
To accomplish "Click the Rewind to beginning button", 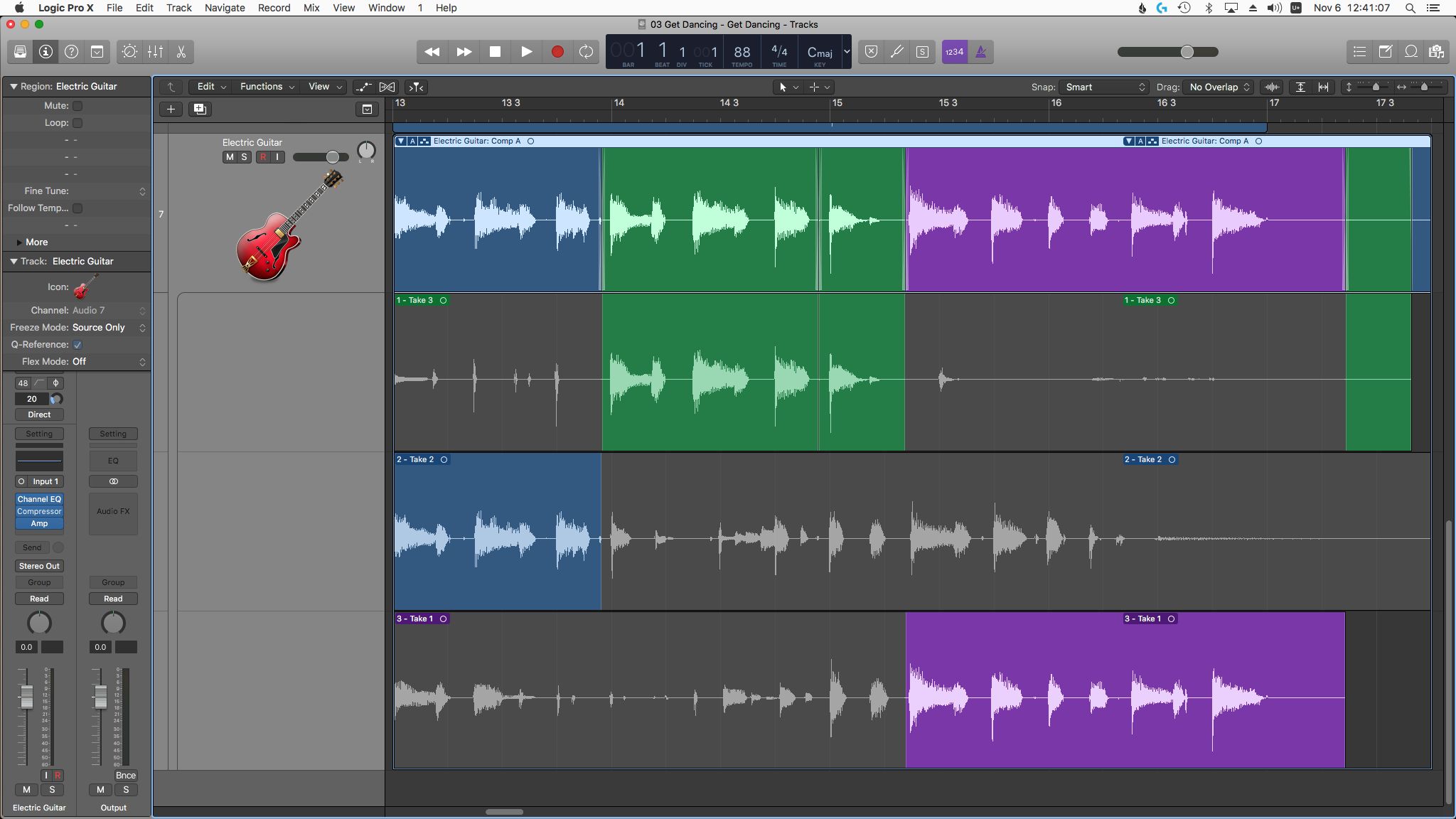I will (x=433, y=51).
